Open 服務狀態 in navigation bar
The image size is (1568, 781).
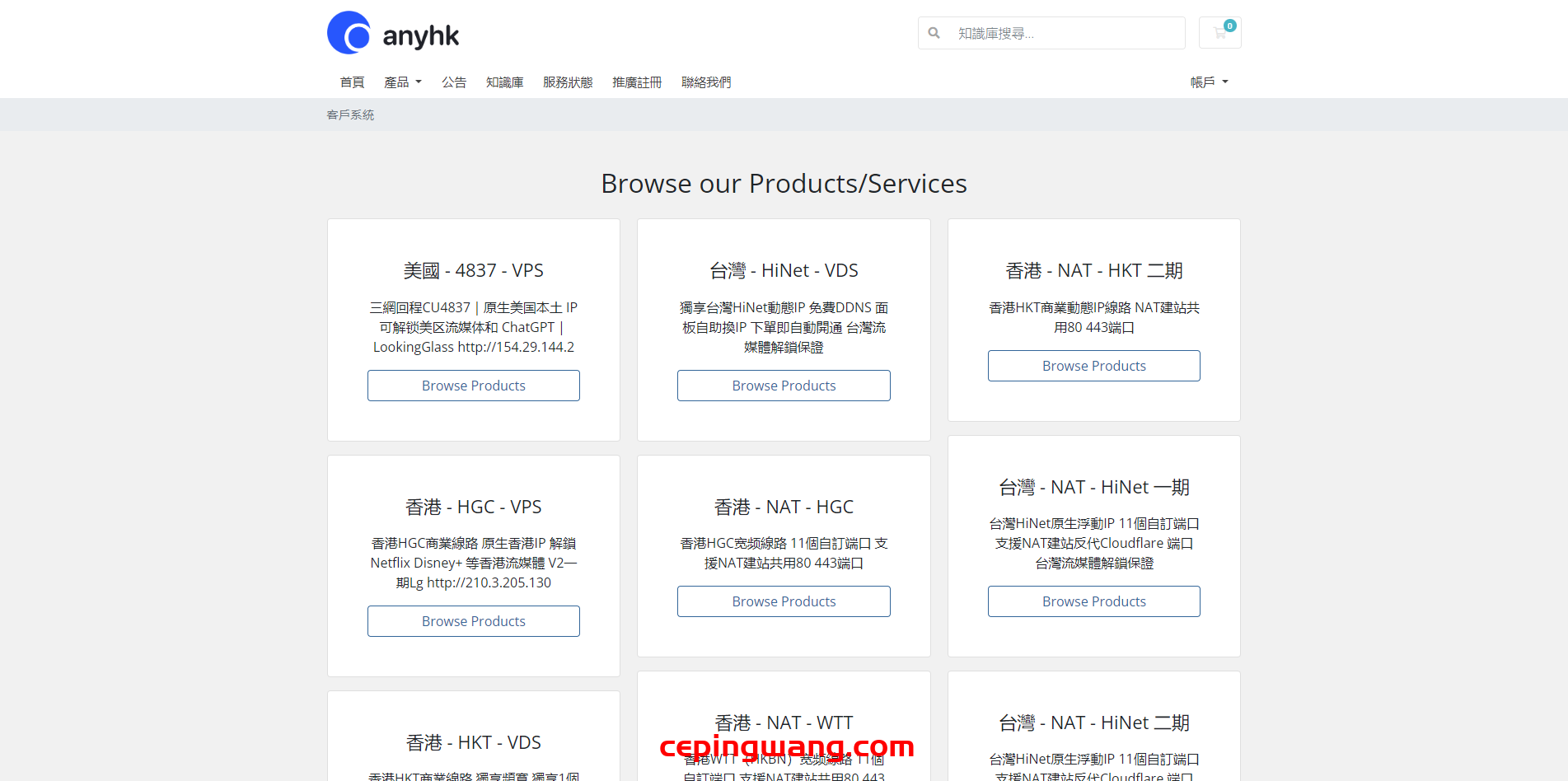(568, 82)
